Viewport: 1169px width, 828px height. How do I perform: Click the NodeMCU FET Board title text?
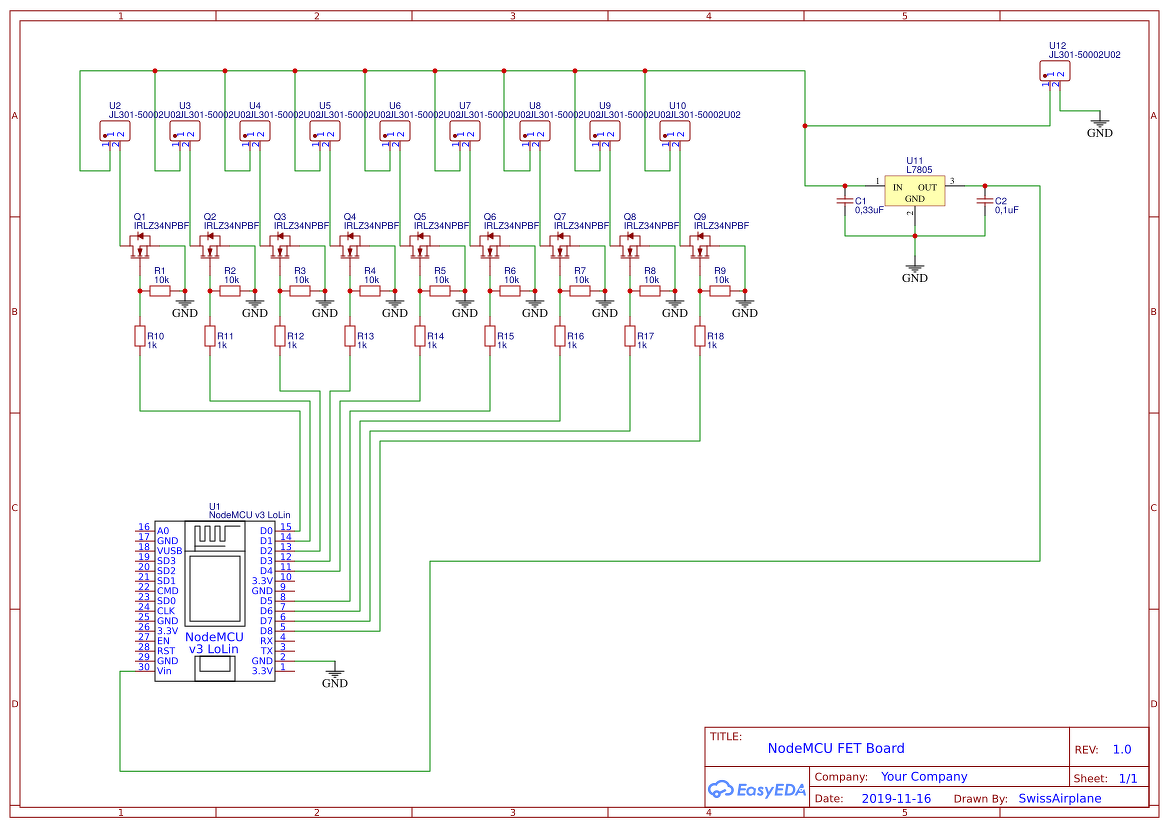(836, 748)
